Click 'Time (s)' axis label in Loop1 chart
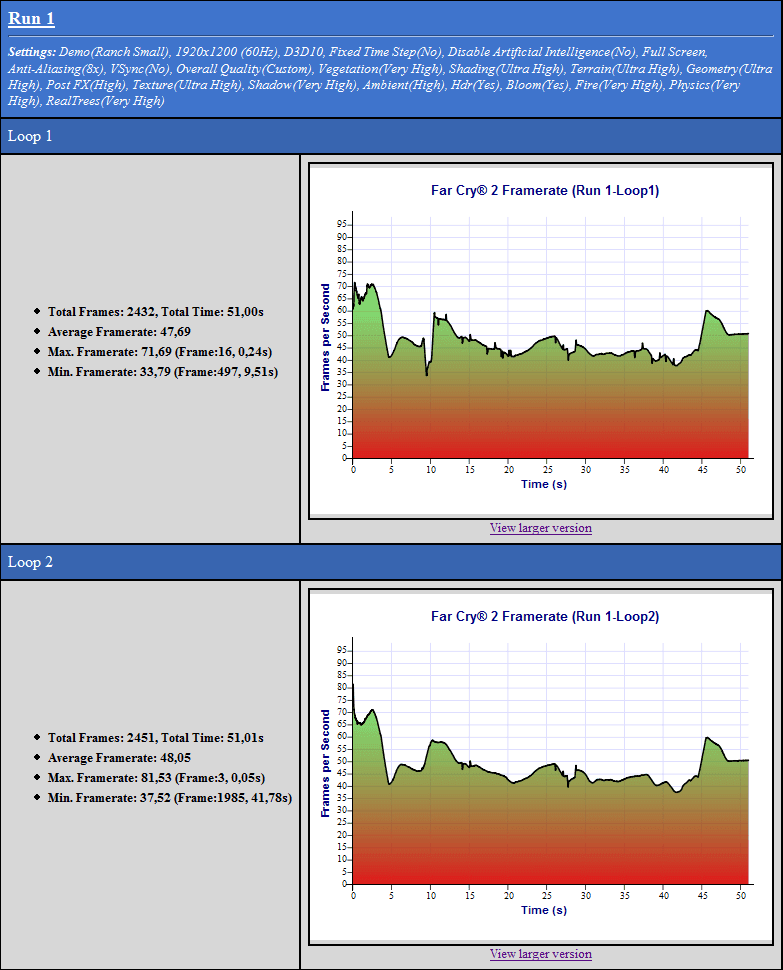The height and width of the screenshot is (970, 783). [544, 484]
